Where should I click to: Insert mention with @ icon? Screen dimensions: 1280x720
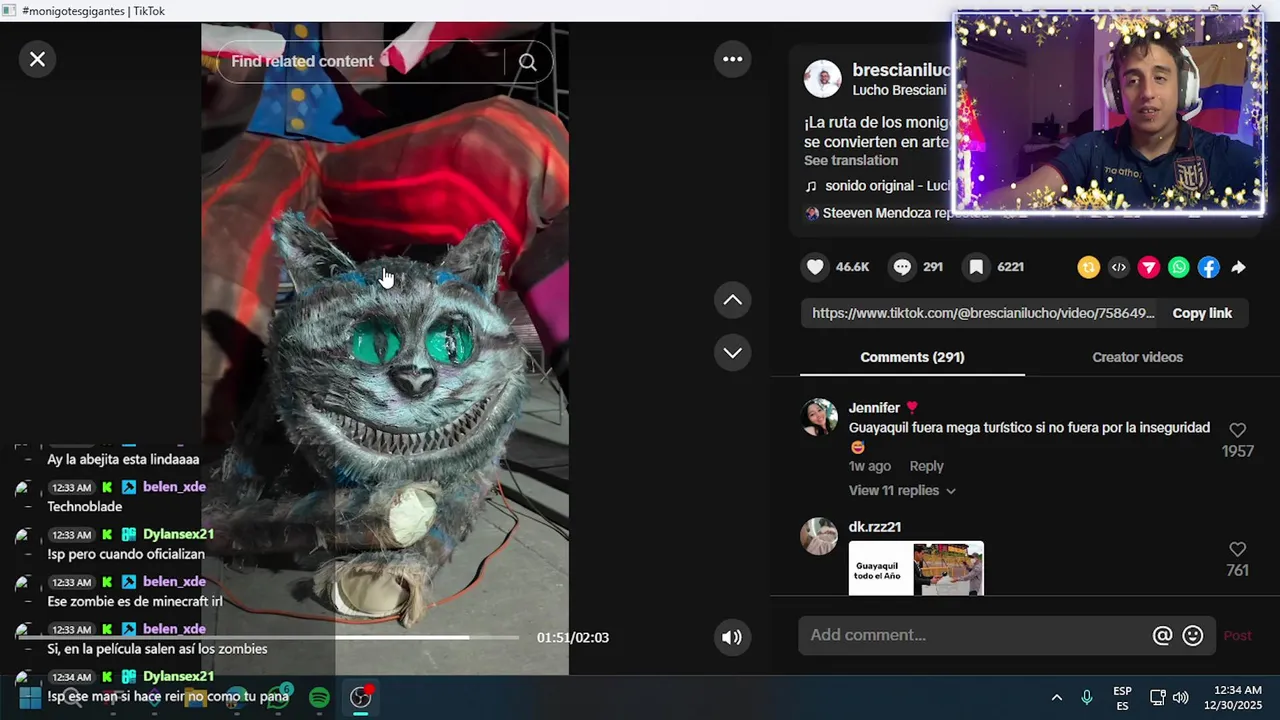(1162, 635)
